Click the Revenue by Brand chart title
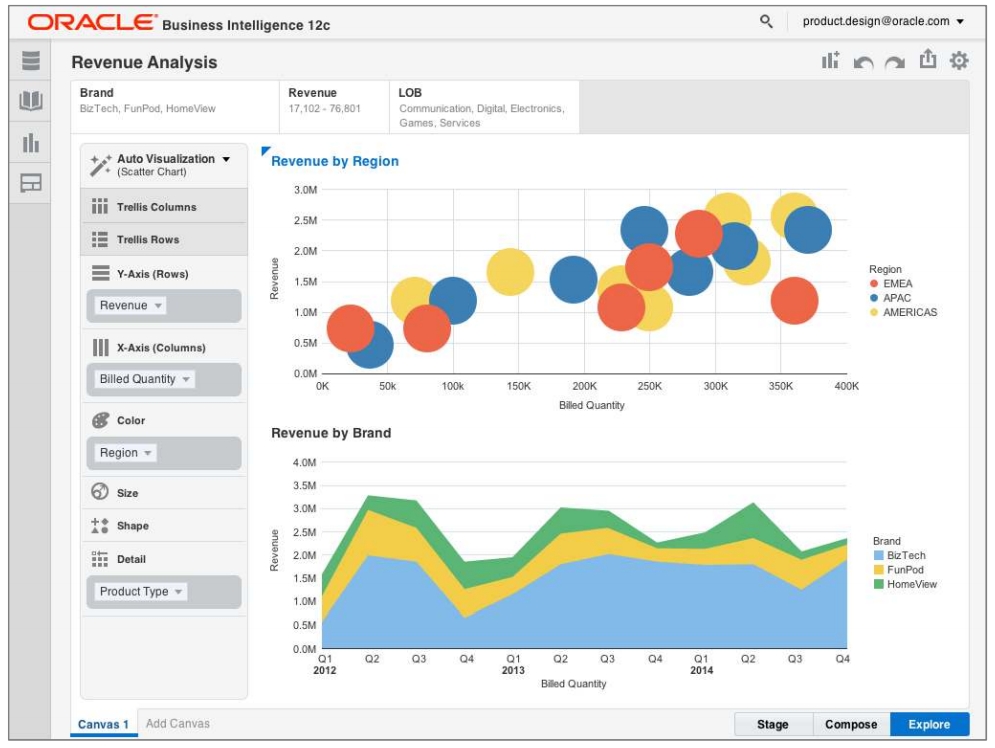 [x=331, y=433]
